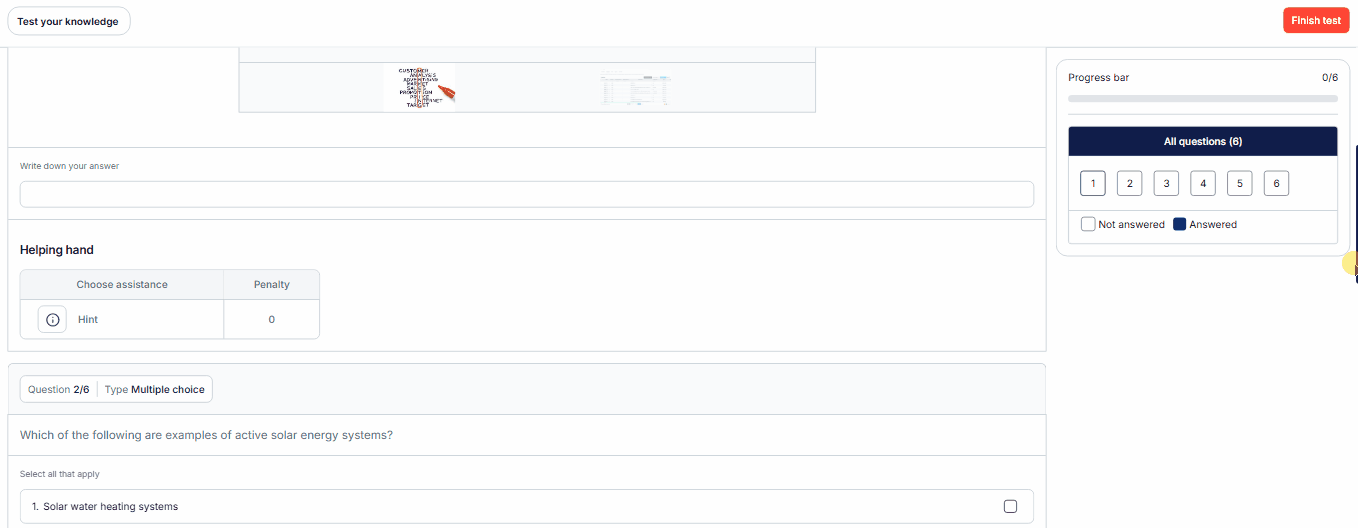The height and width of the screenshot is (528, 1358).
Task: Select question 5 in navigator
Action: coord(1239,183)
